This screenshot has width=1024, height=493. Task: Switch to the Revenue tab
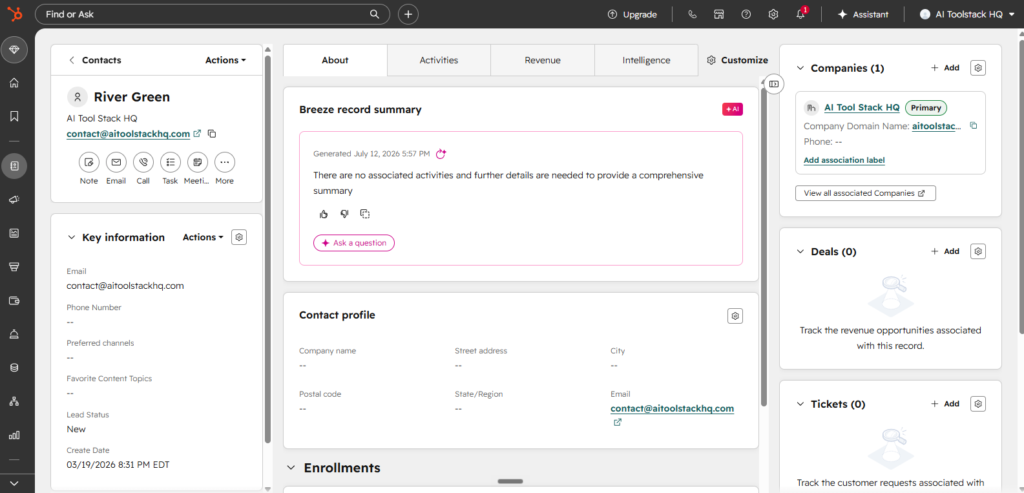click(x=543, y=60)
